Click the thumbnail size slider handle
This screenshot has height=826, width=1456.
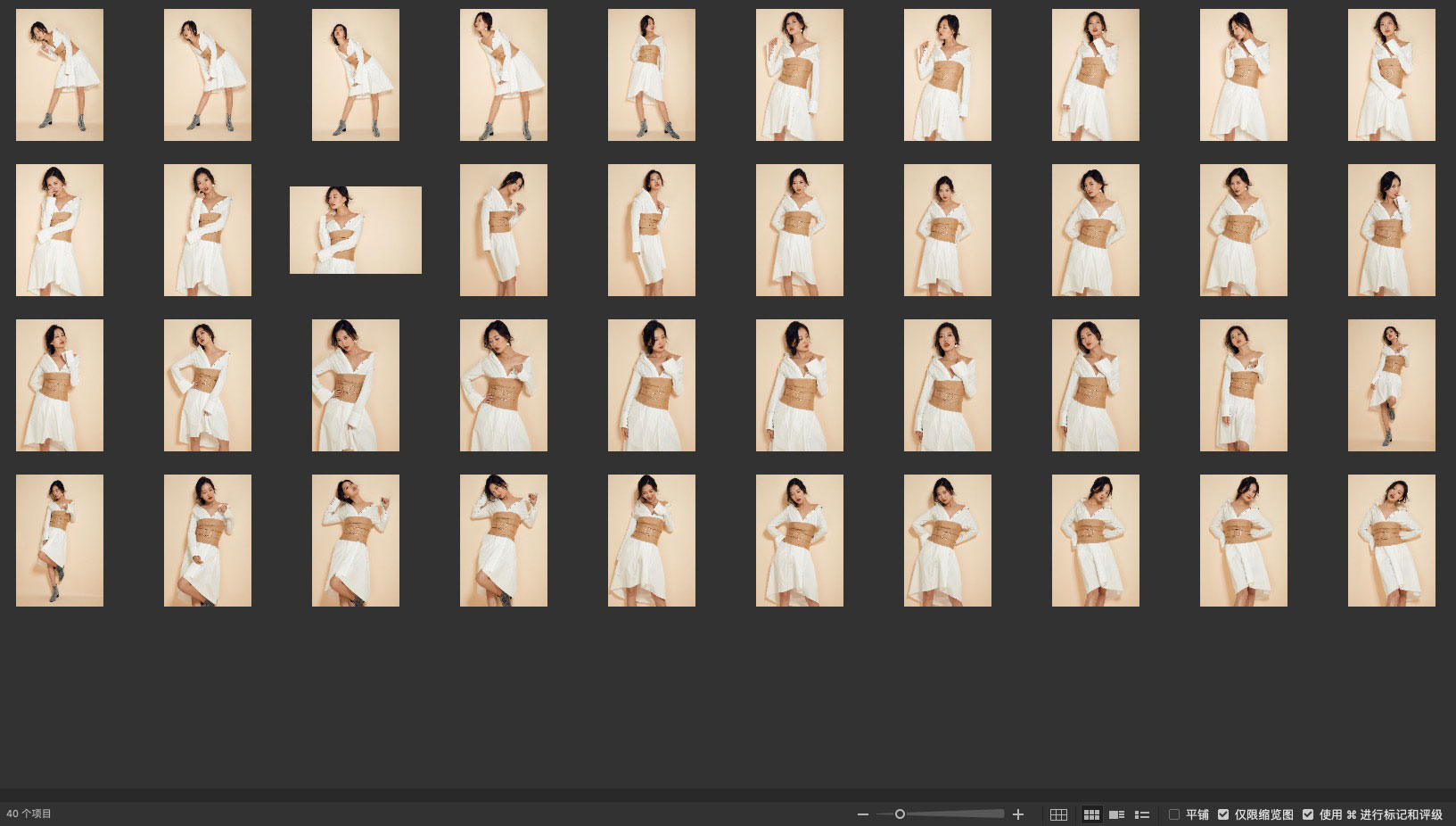[x=900, y=814]
